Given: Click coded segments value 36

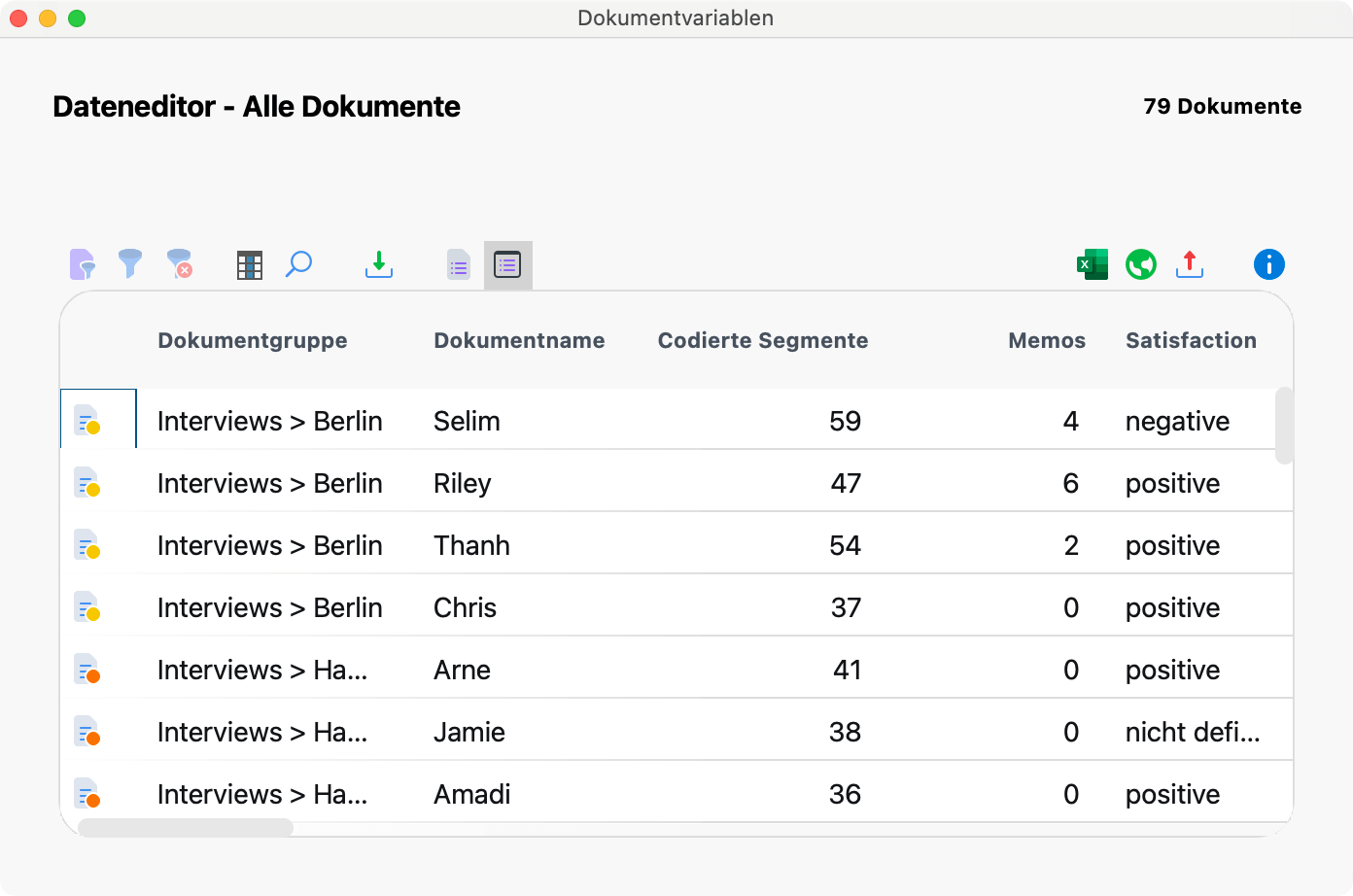Looking at the screenshot, I should [846, 794].
